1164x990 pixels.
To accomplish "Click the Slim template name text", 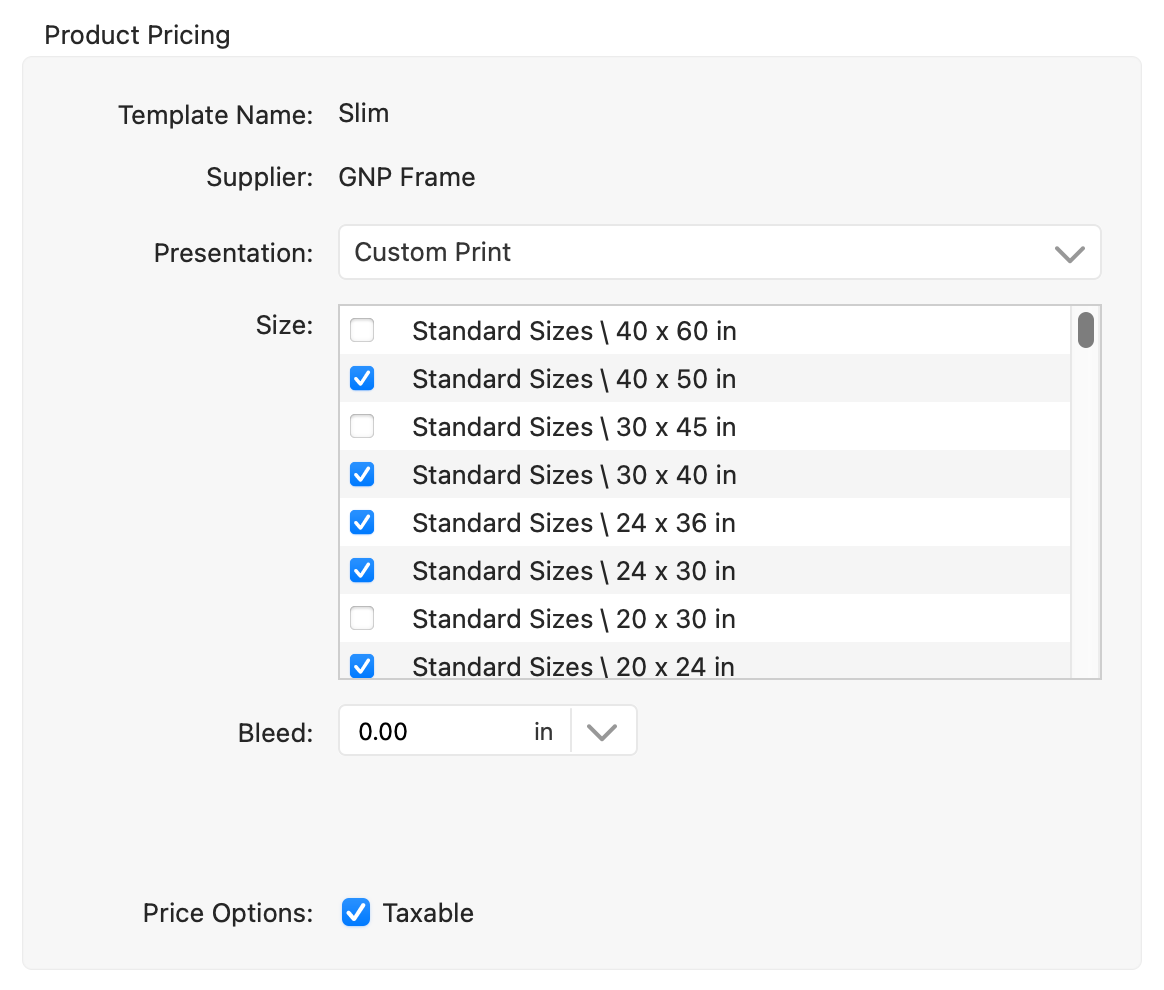I will click(364, 113).
